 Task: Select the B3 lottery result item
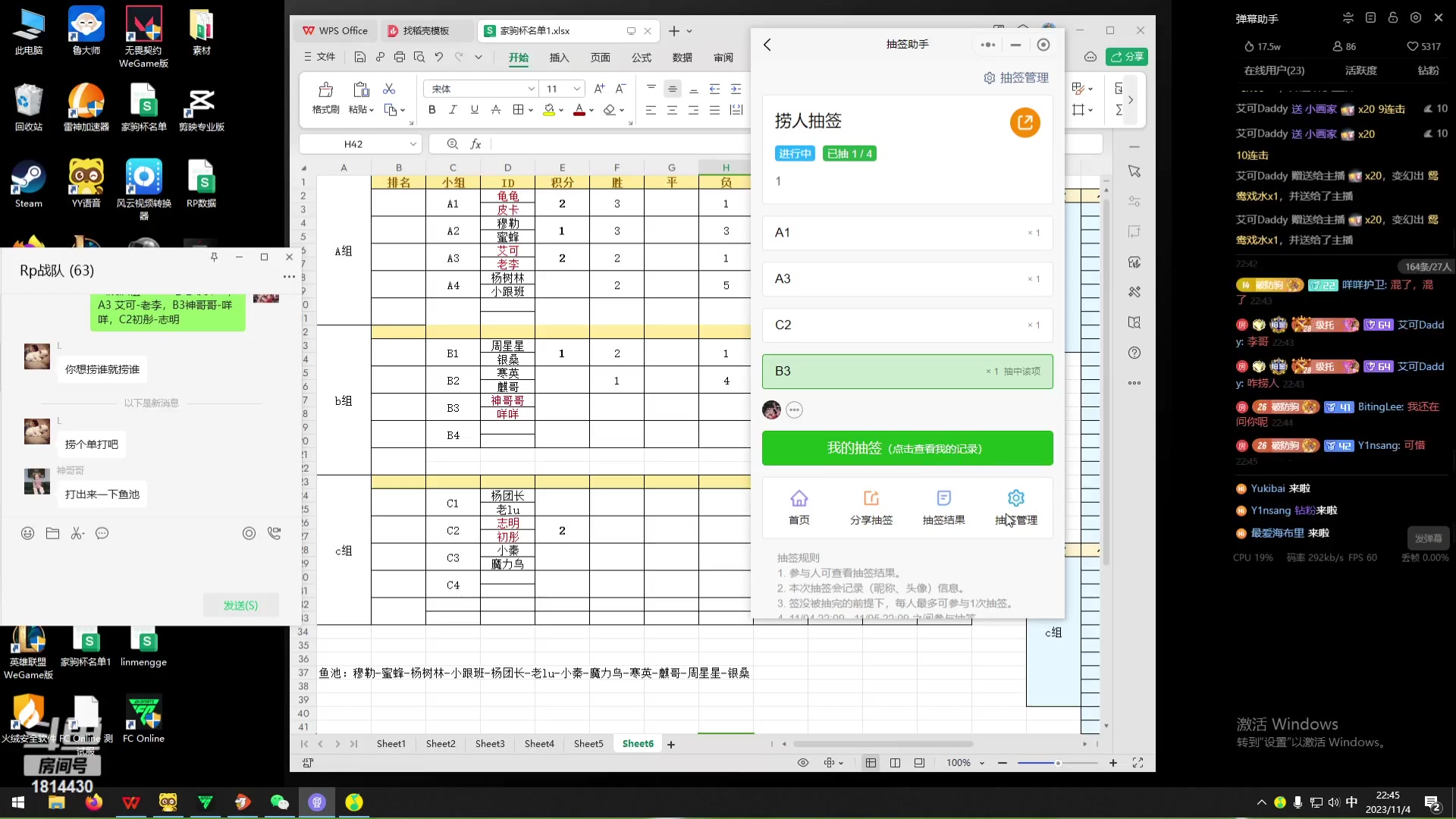coord(907,372)
